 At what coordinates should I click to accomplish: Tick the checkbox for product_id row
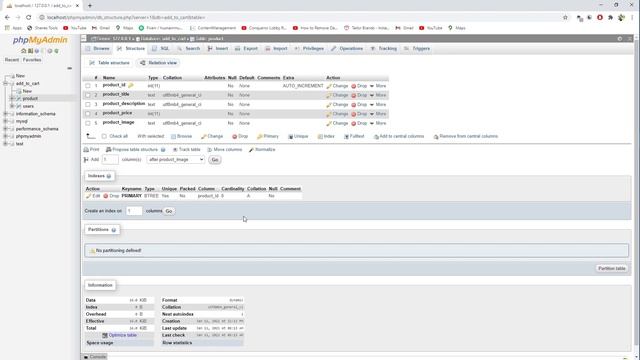[88, 86]
